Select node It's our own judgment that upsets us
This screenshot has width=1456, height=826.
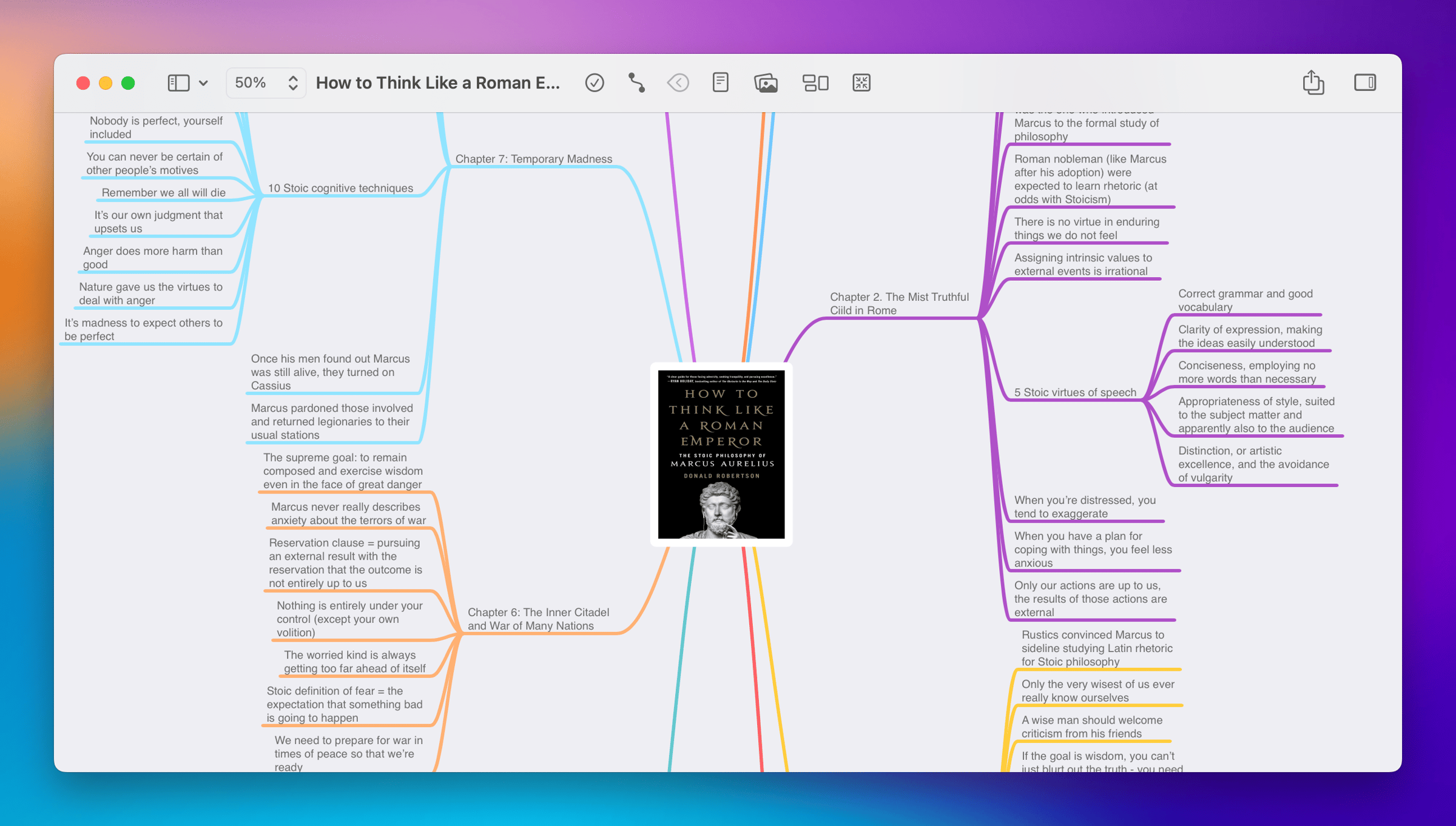(x=158, y=221)
